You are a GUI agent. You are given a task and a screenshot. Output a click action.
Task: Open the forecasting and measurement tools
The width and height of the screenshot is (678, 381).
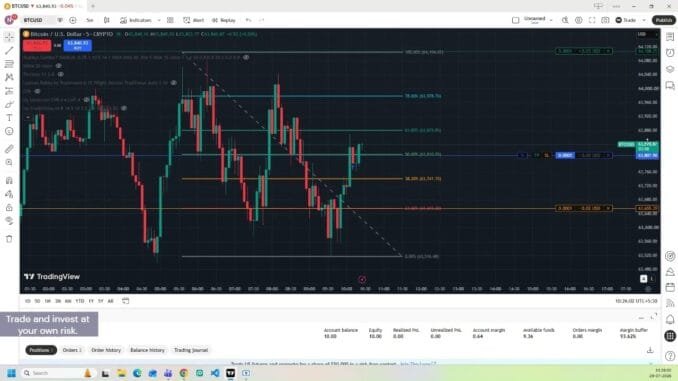coord(9,91)
